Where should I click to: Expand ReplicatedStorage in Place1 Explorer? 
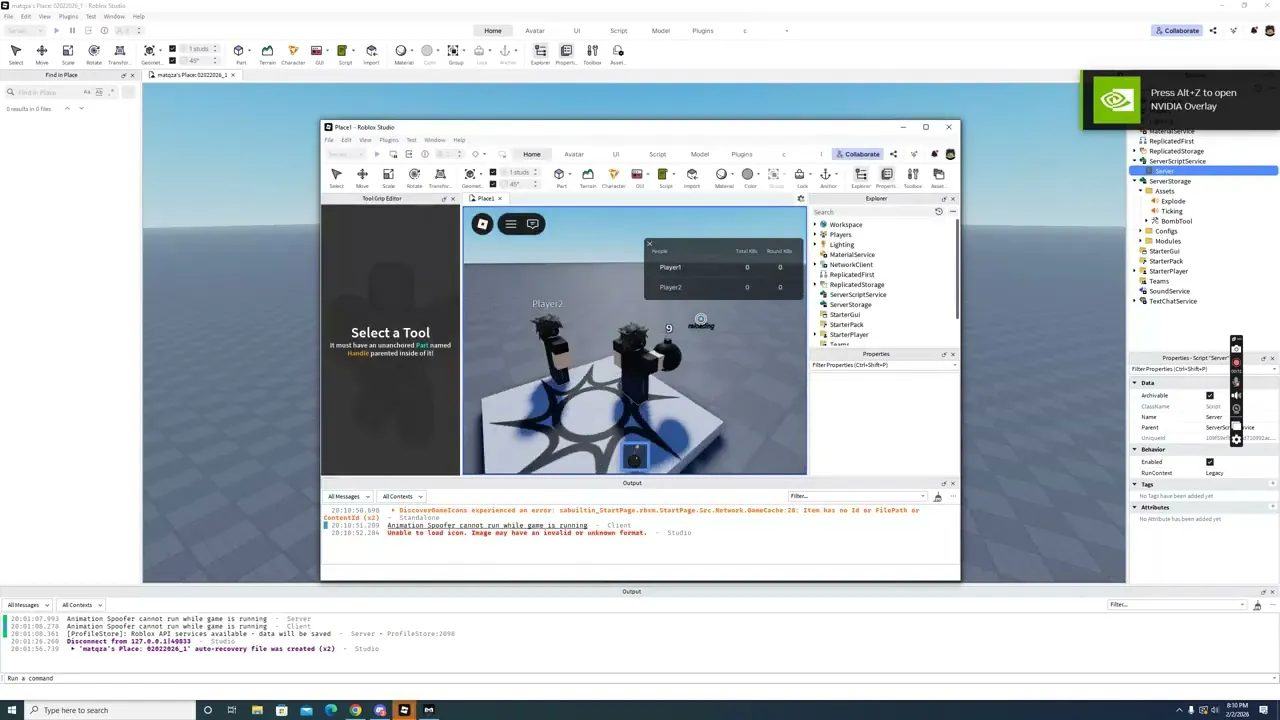(815, 285)
